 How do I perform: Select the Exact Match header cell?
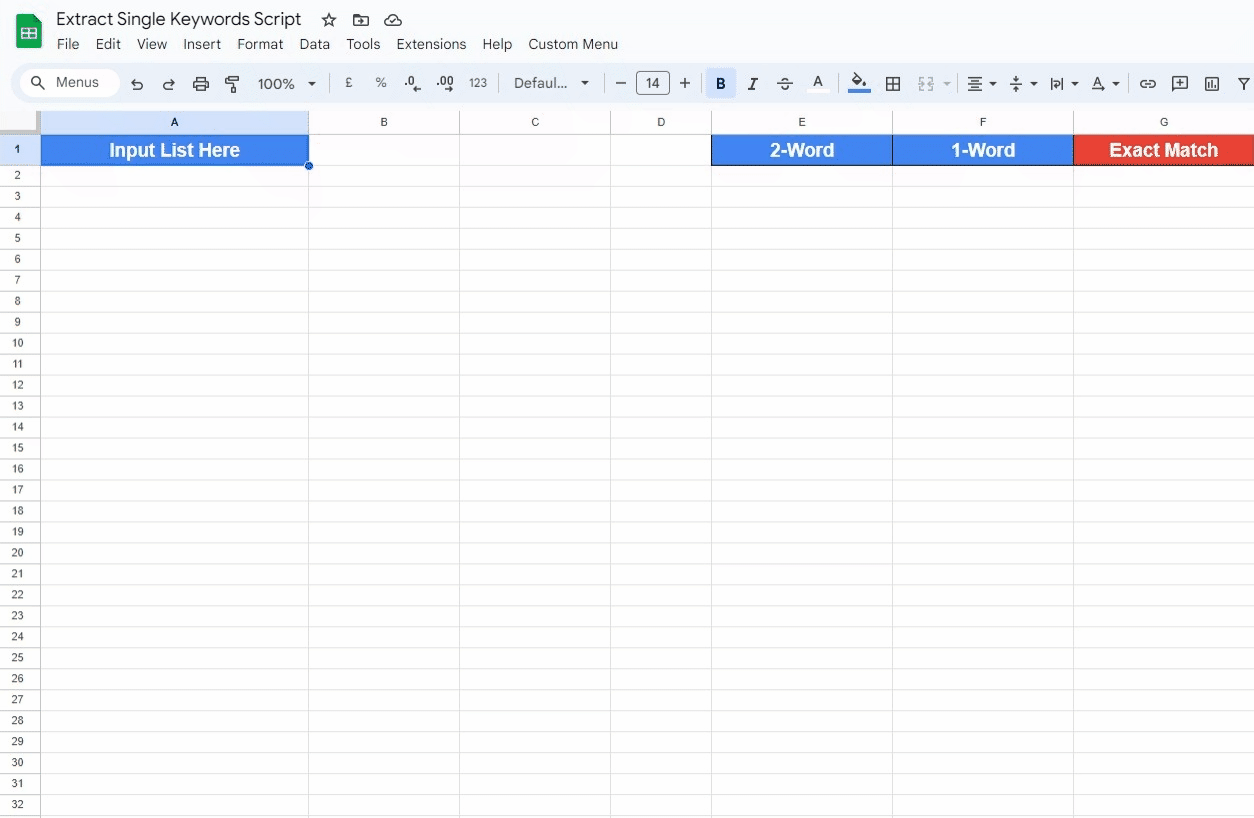[1163, 150]
